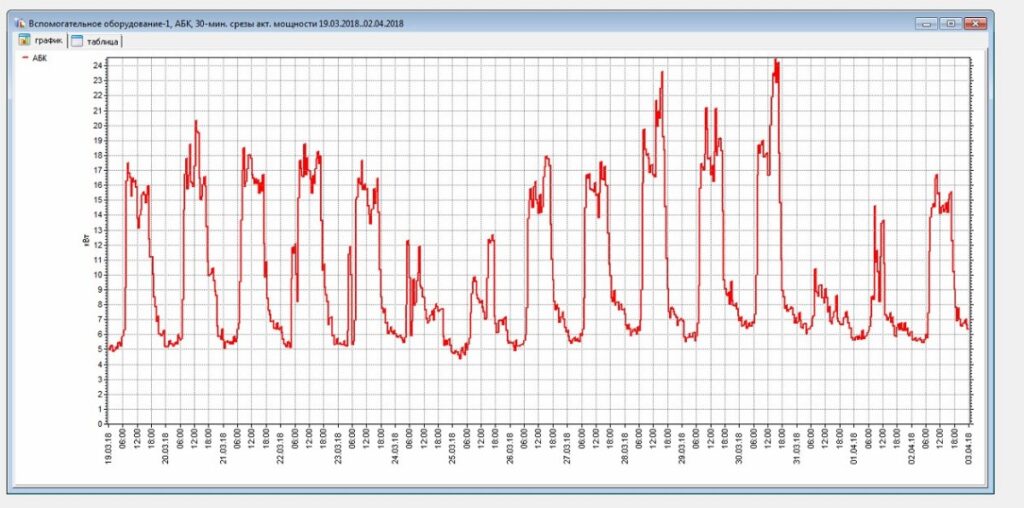Click the highest peak on 30.03.18

click(775, 60)
